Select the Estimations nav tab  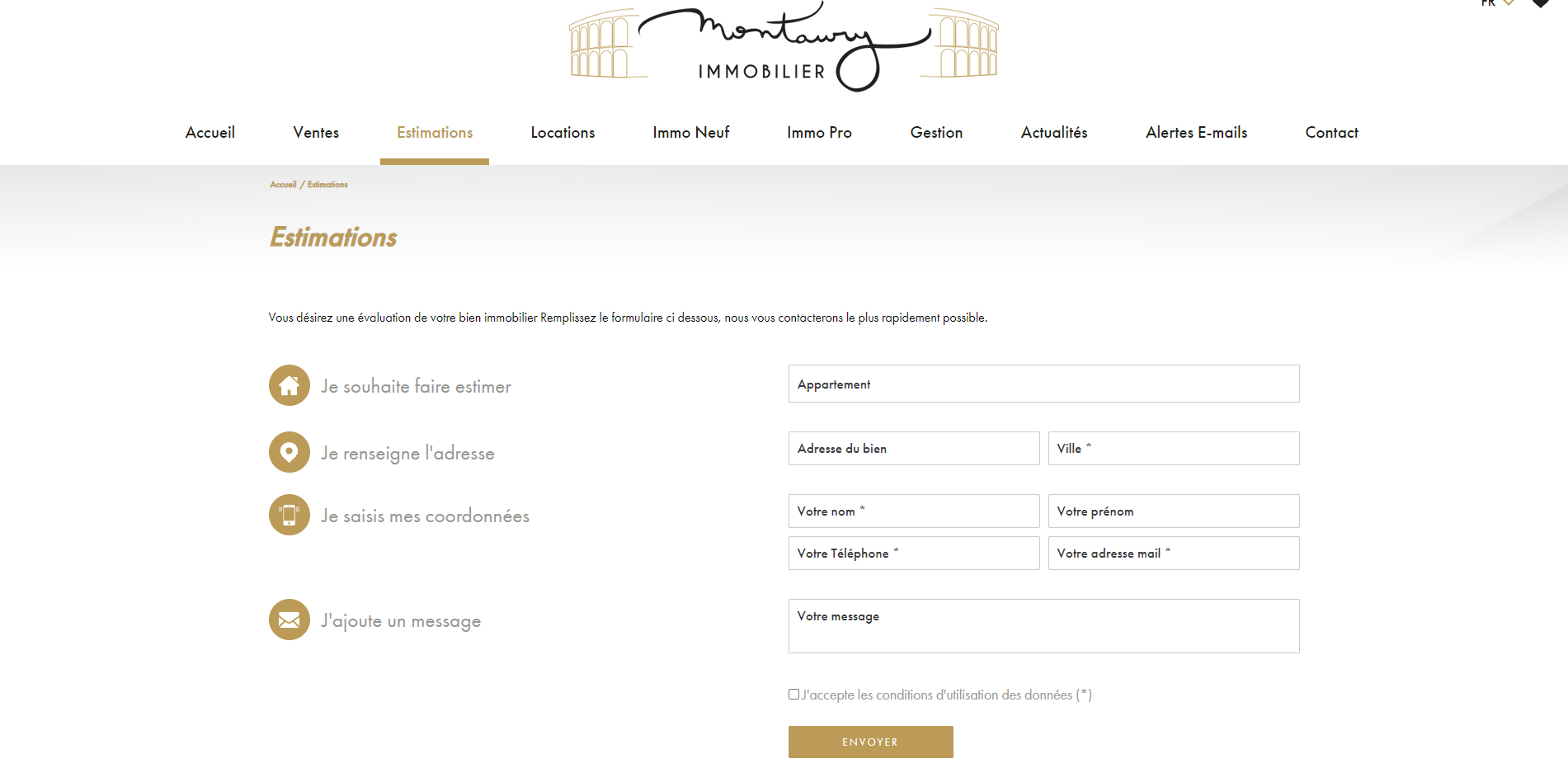(435, 133)
